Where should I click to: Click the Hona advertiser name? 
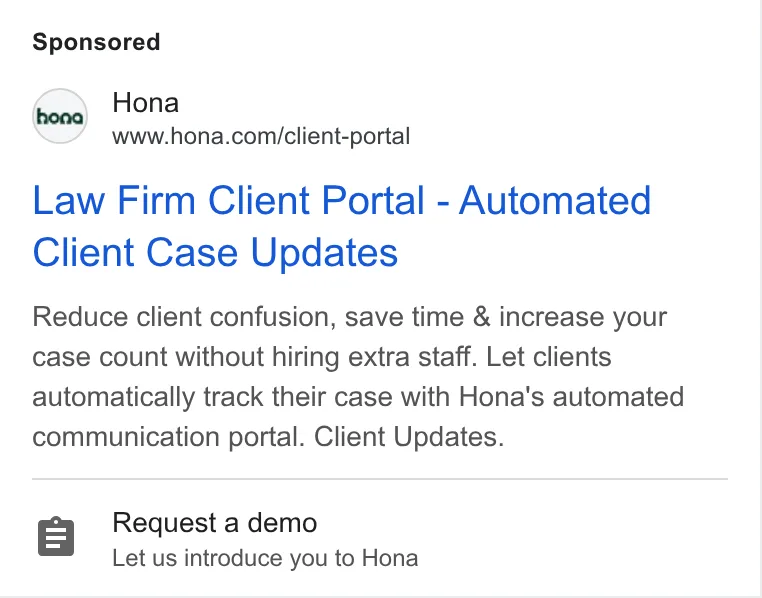145,103
